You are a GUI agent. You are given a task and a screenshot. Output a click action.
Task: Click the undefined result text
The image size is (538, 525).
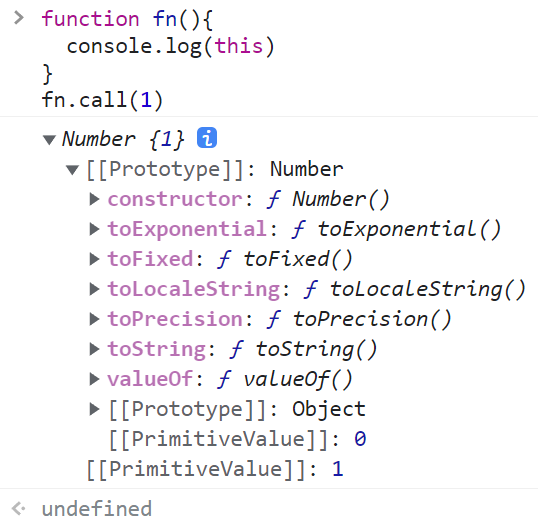click(97, 509)
